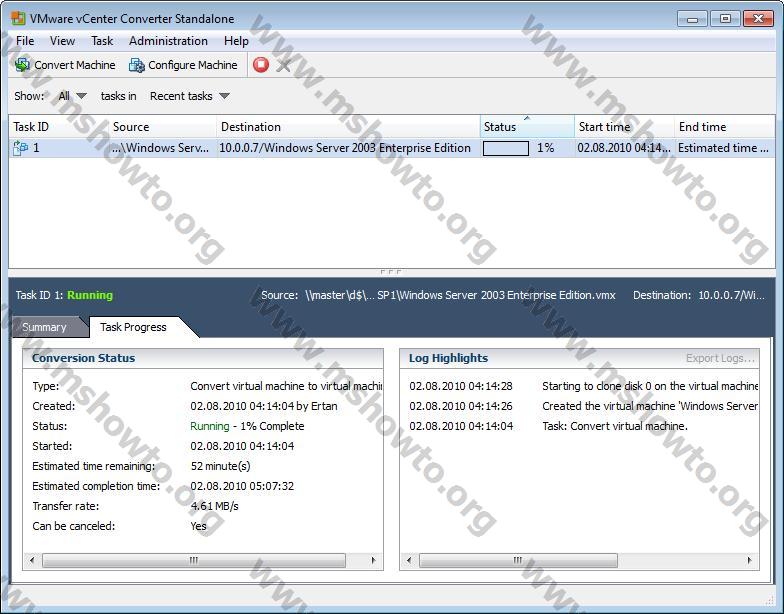784x614 pixels.
Task: Click the Export Logs link
Action: pyautogui.click(x=720, y=358)
